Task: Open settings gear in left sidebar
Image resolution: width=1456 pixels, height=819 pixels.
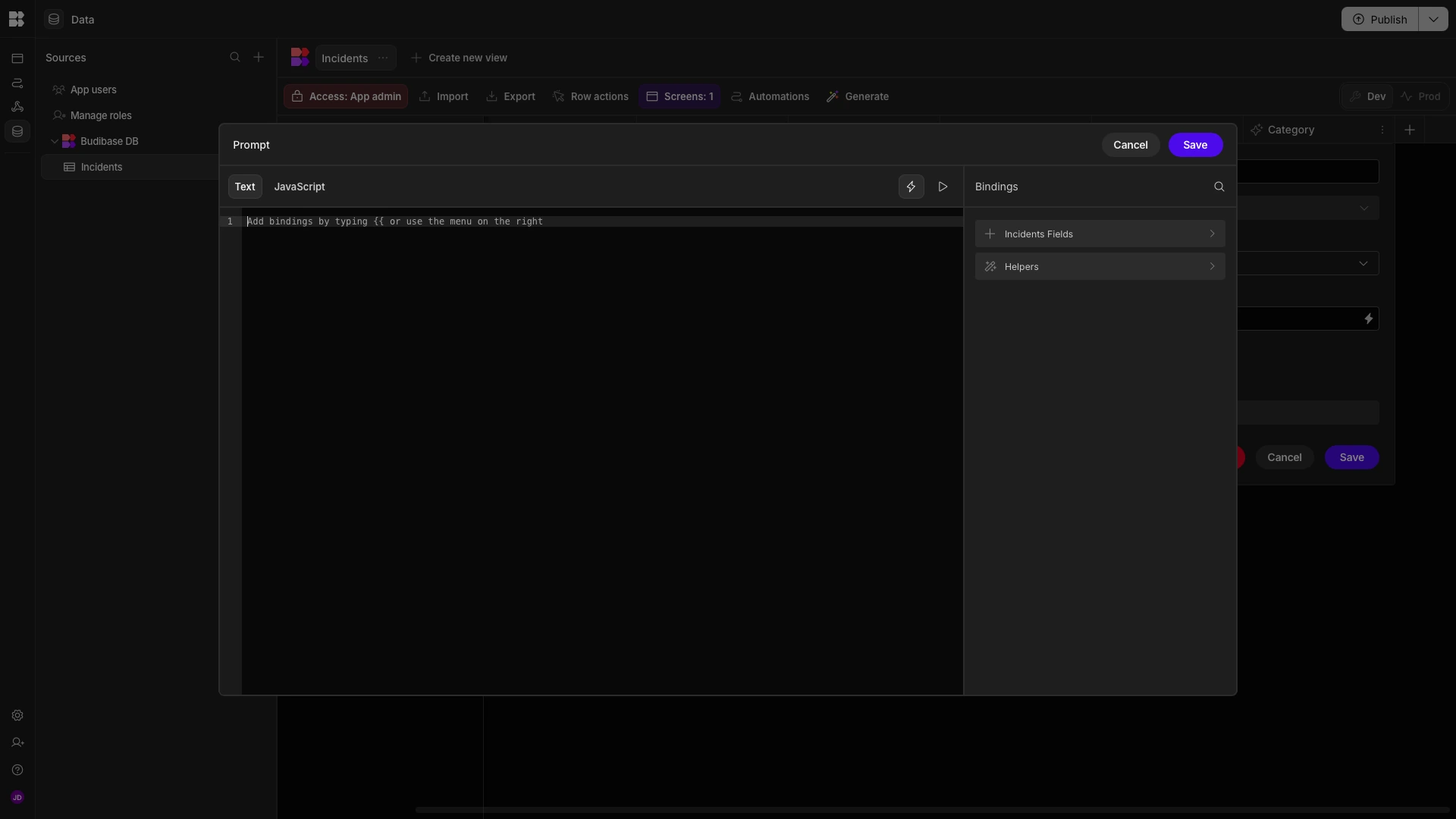Action: pos(17,716)
